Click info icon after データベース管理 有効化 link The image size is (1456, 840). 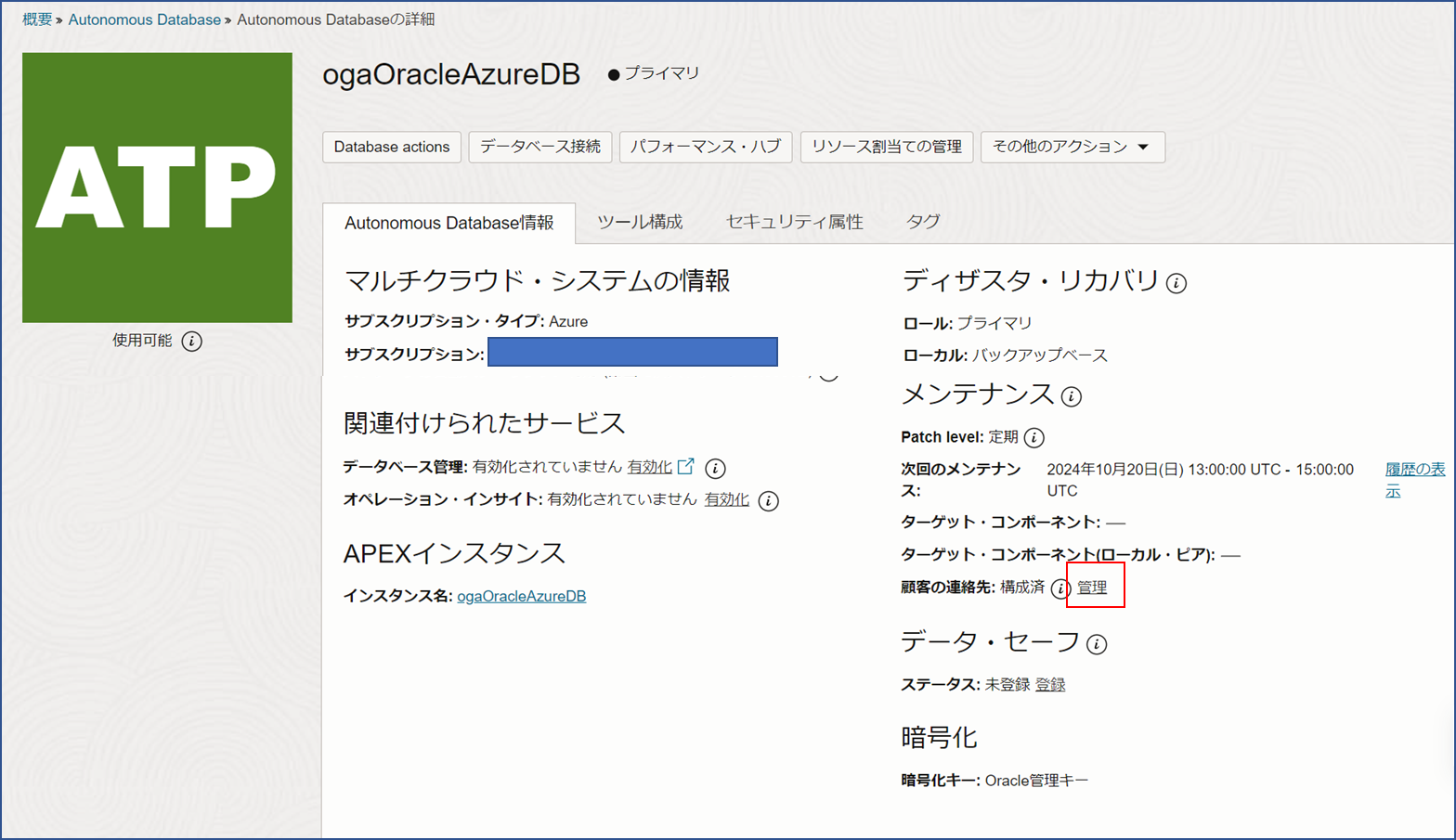pyautogui.click(x=715, y=468)
